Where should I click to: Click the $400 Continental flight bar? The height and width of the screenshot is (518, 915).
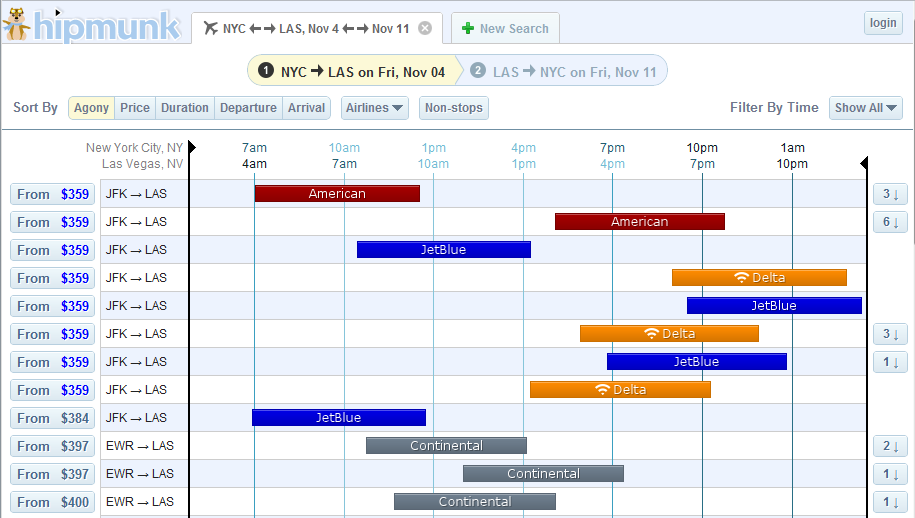click(475, 502)
